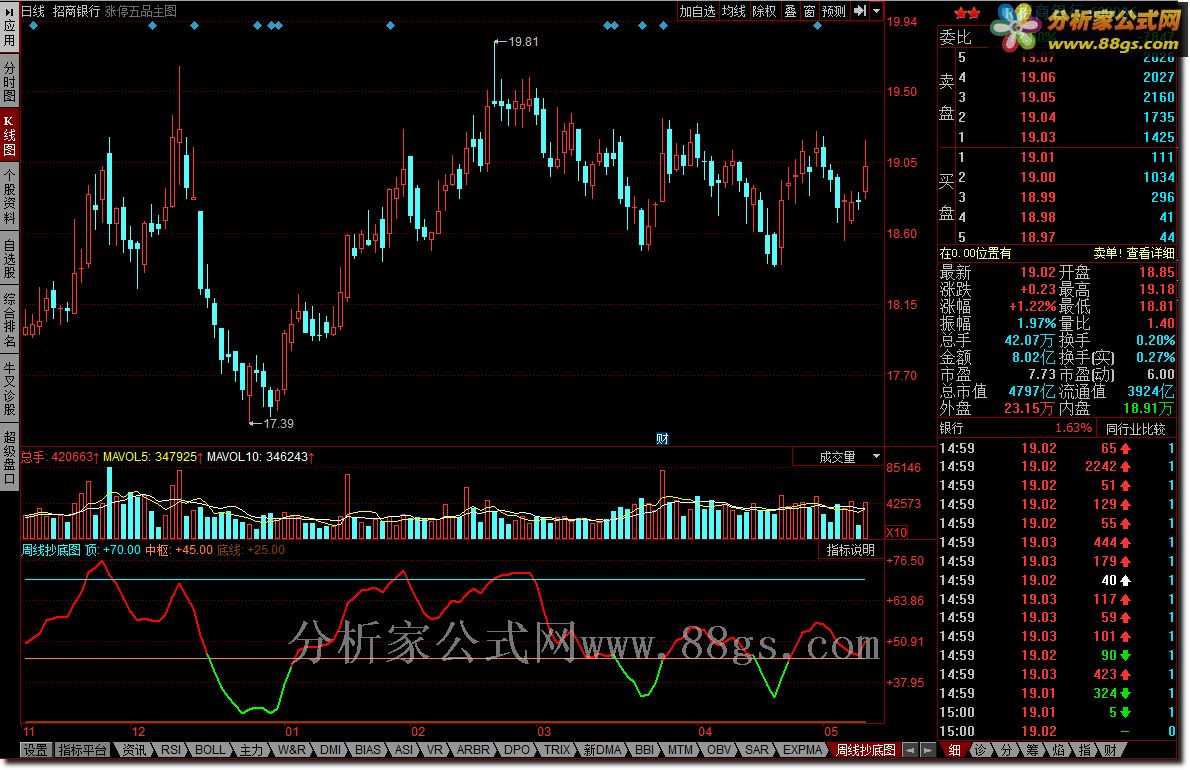Click 加自选 button in chart toolbar

pos(697,11)
